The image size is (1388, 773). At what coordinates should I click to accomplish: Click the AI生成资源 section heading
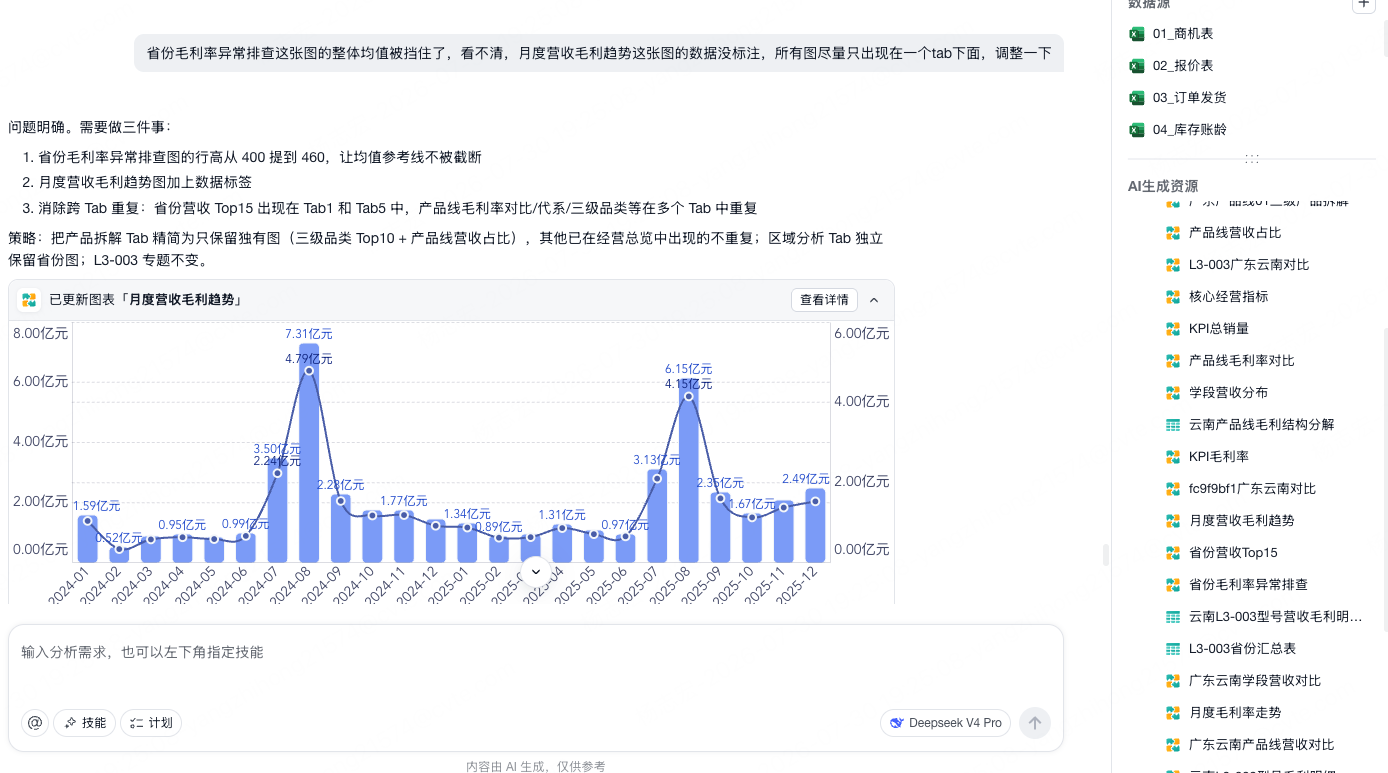(1163, 187)
